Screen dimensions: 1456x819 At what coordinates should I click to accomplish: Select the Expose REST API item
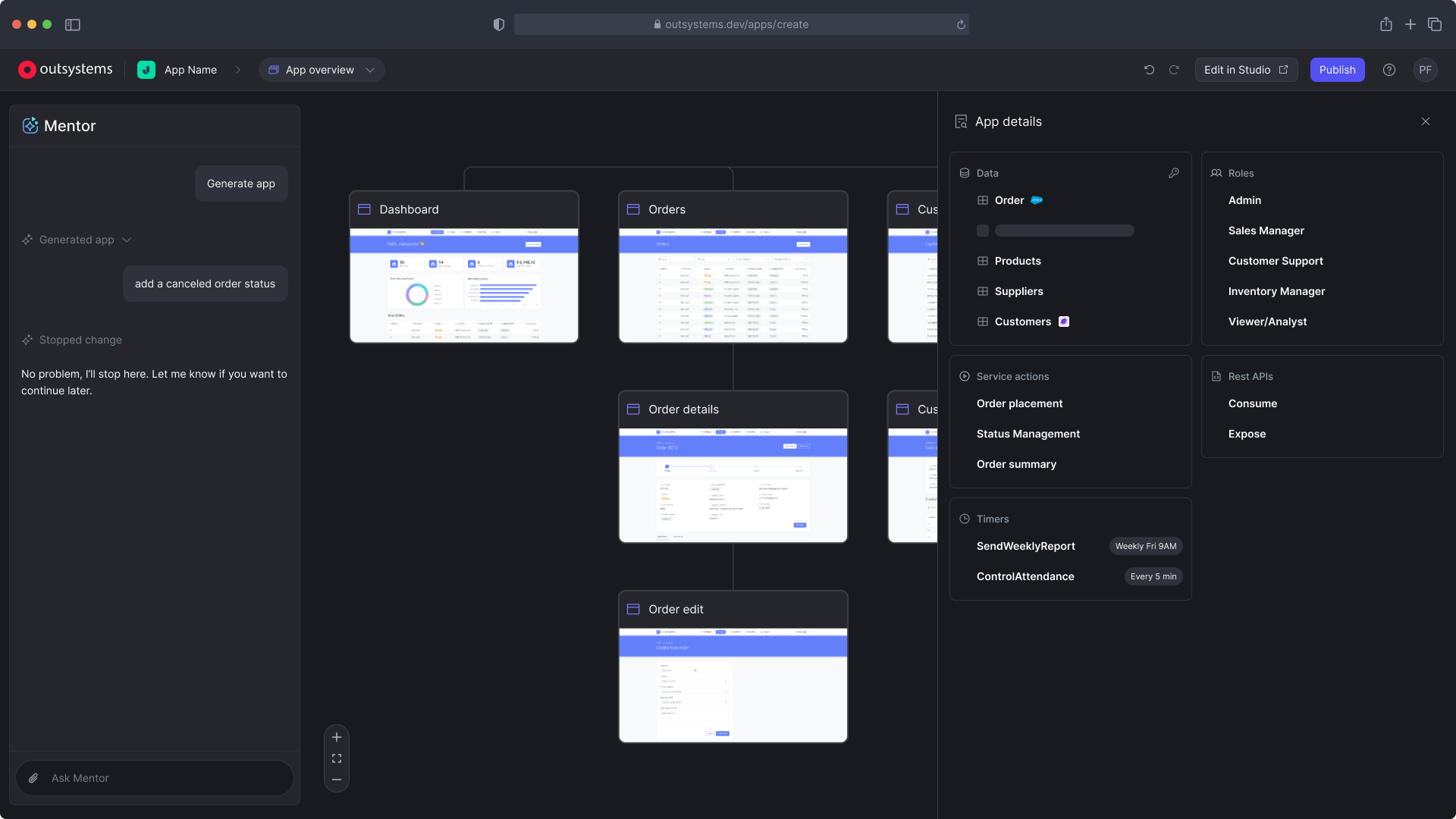tap(1247, 434)
